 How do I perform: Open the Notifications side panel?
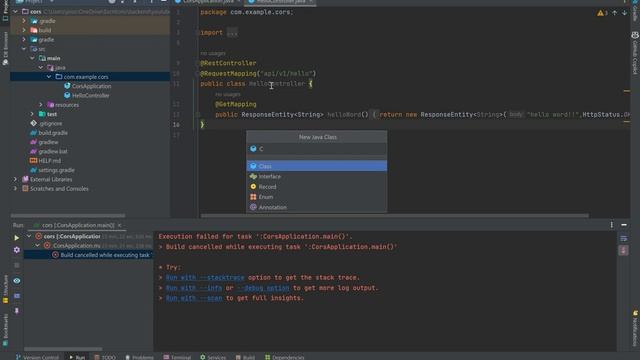click(x=635, y=329)
